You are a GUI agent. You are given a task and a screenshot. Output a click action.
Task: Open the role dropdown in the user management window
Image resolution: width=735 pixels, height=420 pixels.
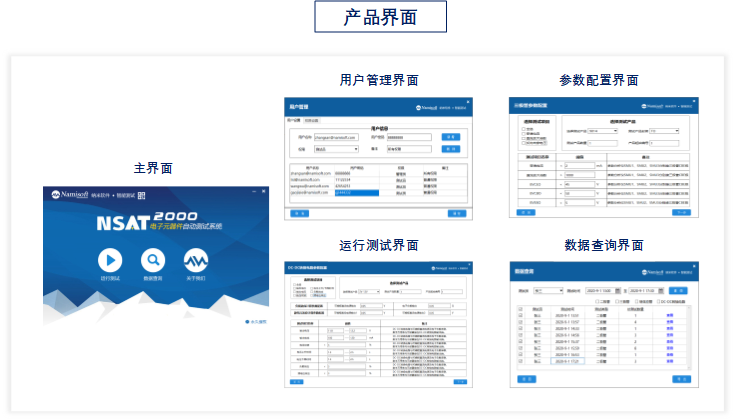pos(336,149)
